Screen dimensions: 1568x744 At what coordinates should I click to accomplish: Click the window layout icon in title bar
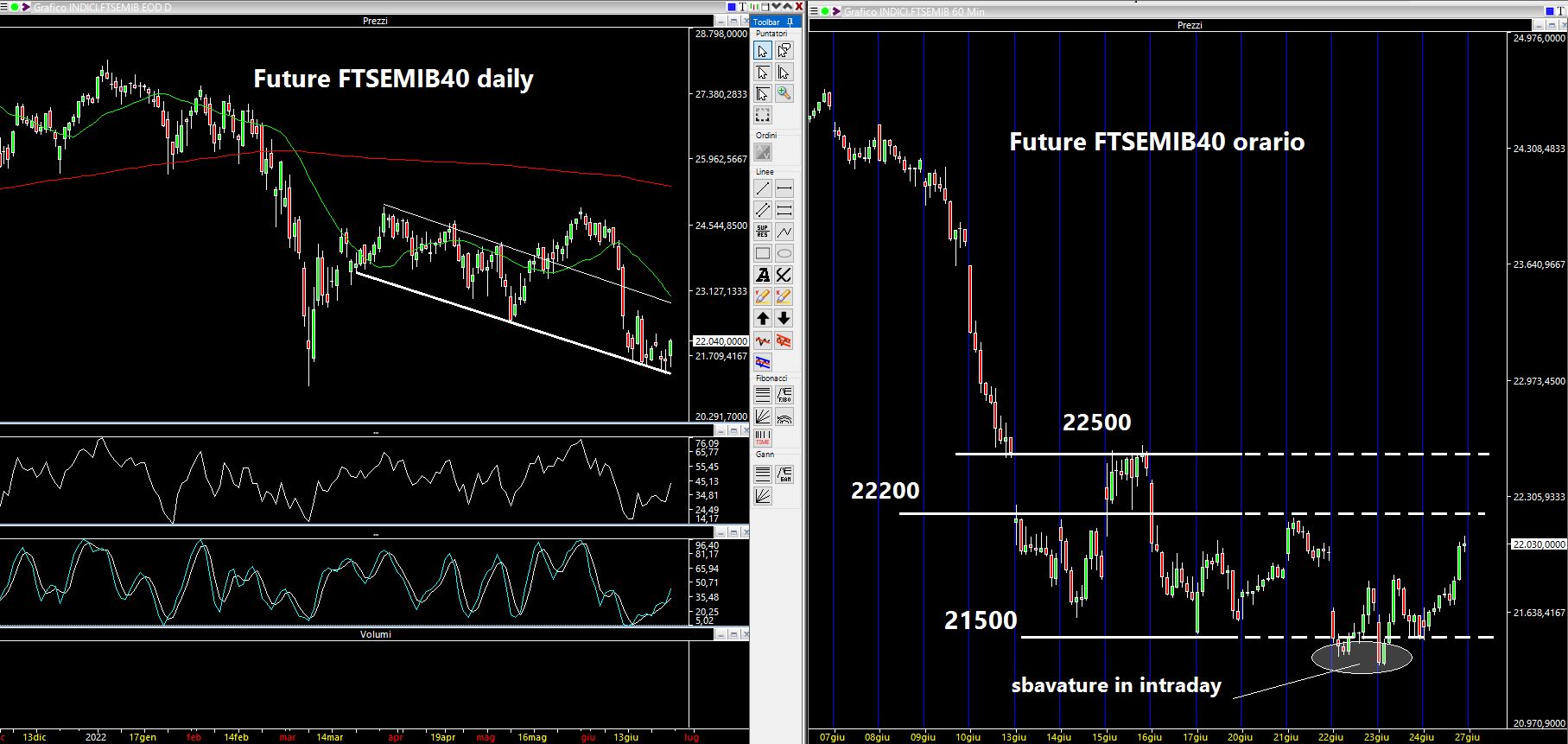[x=765, y=7]
